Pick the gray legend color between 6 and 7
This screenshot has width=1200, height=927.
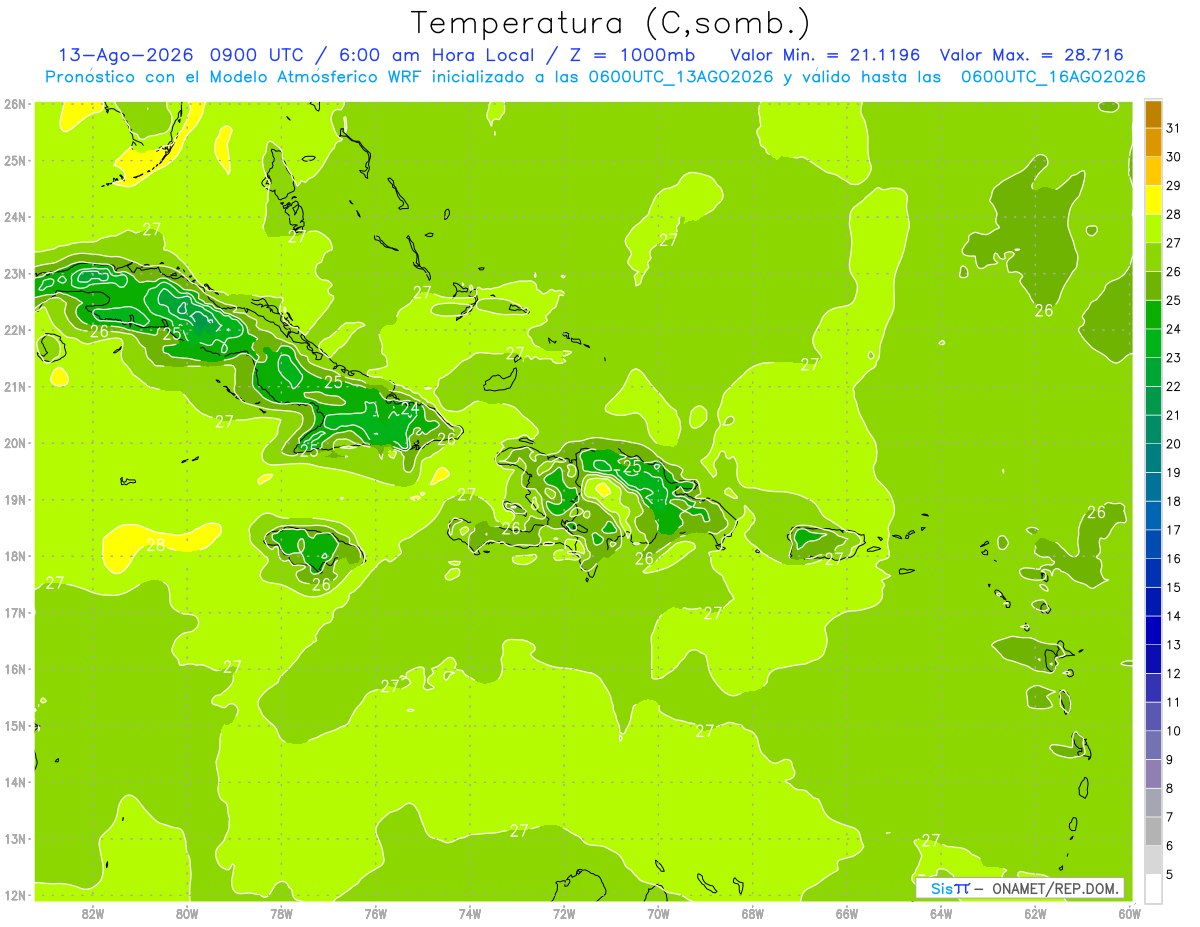pyautogui.click(x=1153, y=831)
